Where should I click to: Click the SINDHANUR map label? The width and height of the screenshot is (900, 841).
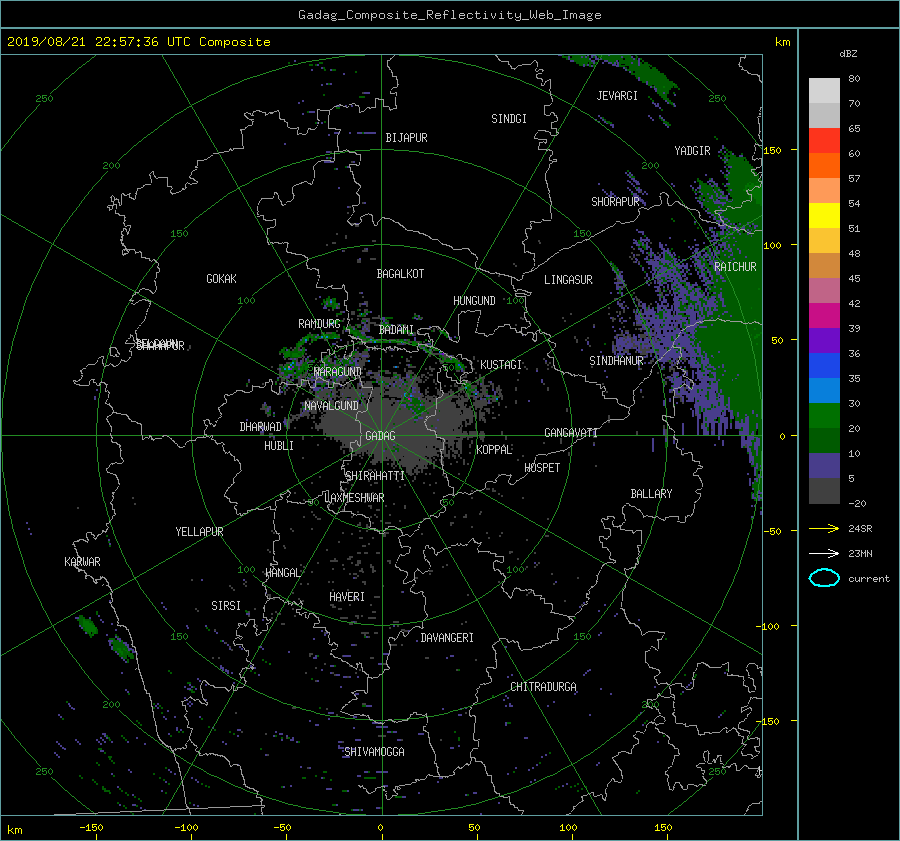616,361
